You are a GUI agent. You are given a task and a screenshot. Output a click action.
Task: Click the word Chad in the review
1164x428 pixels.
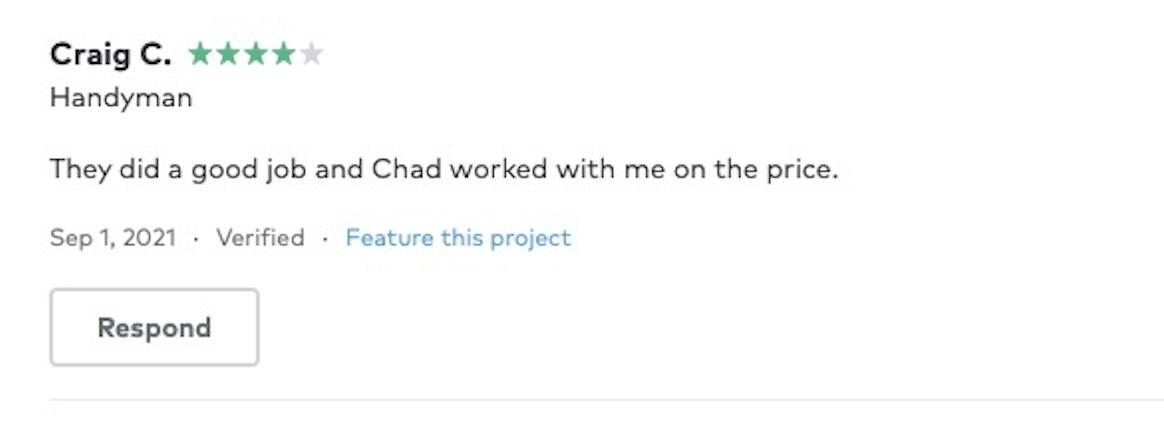406,169
